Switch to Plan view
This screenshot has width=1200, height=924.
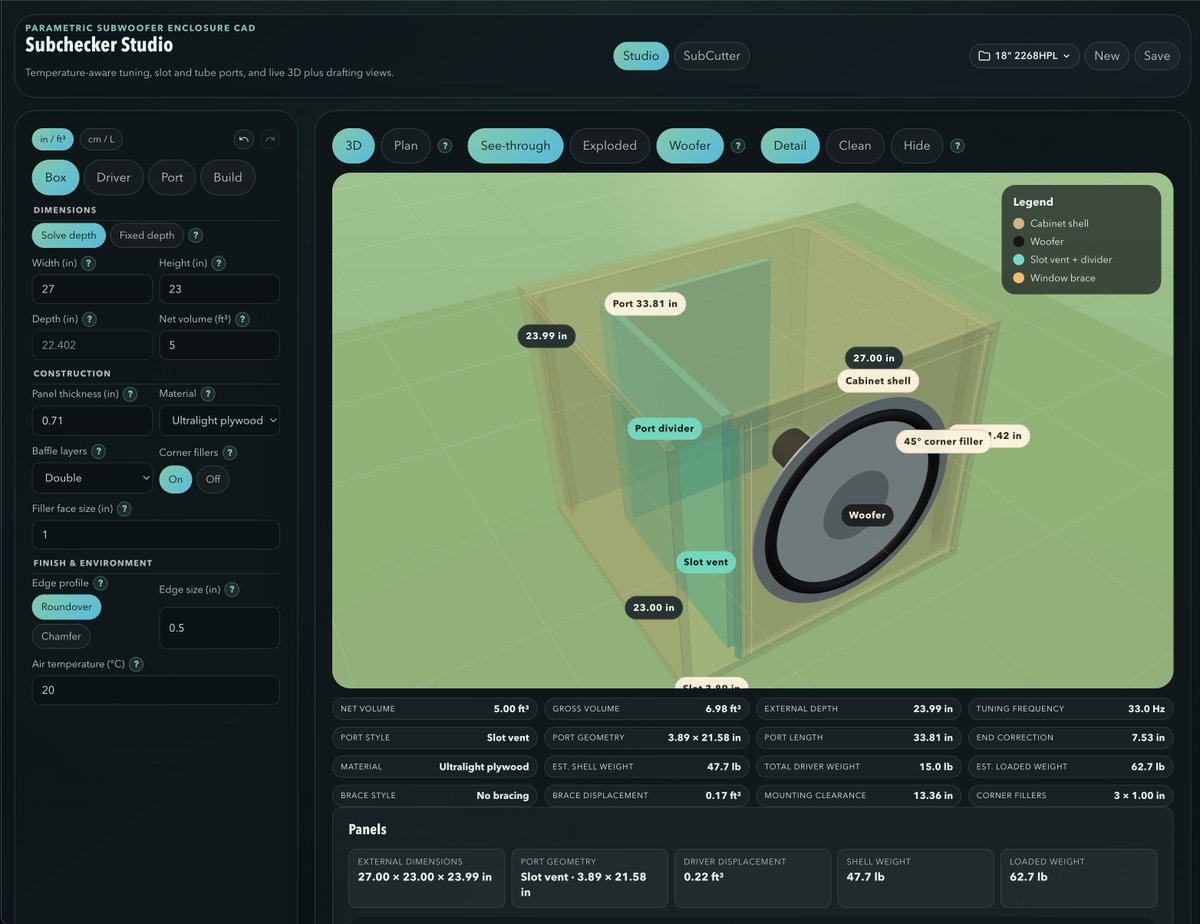coord(406,146)
